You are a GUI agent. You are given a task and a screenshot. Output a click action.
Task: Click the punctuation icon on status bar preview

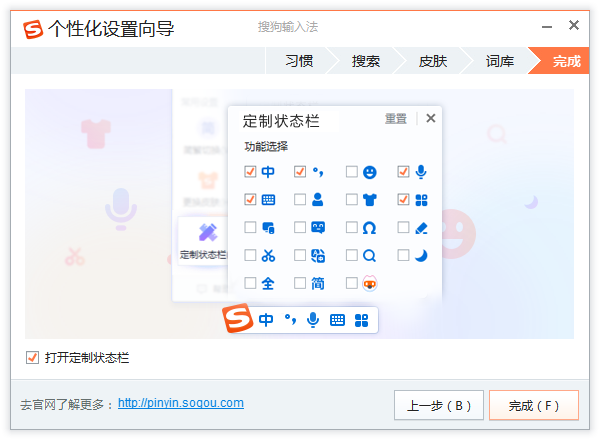[x=290, y=319]
